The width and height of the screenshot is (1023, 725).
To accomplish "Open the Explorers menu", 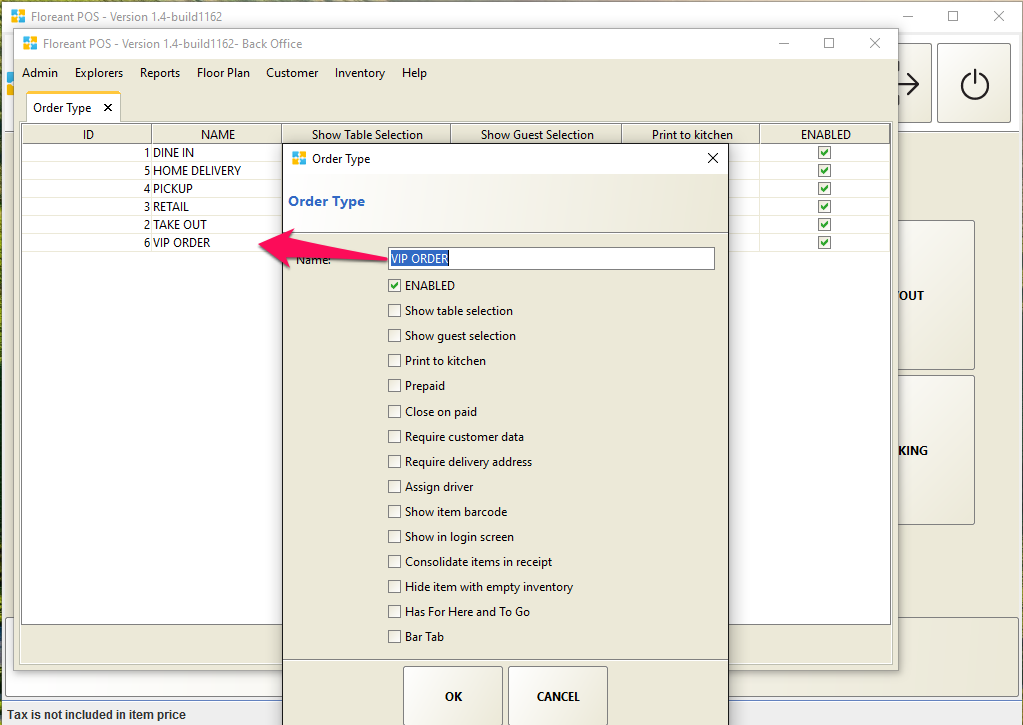I will coord(99,73).
